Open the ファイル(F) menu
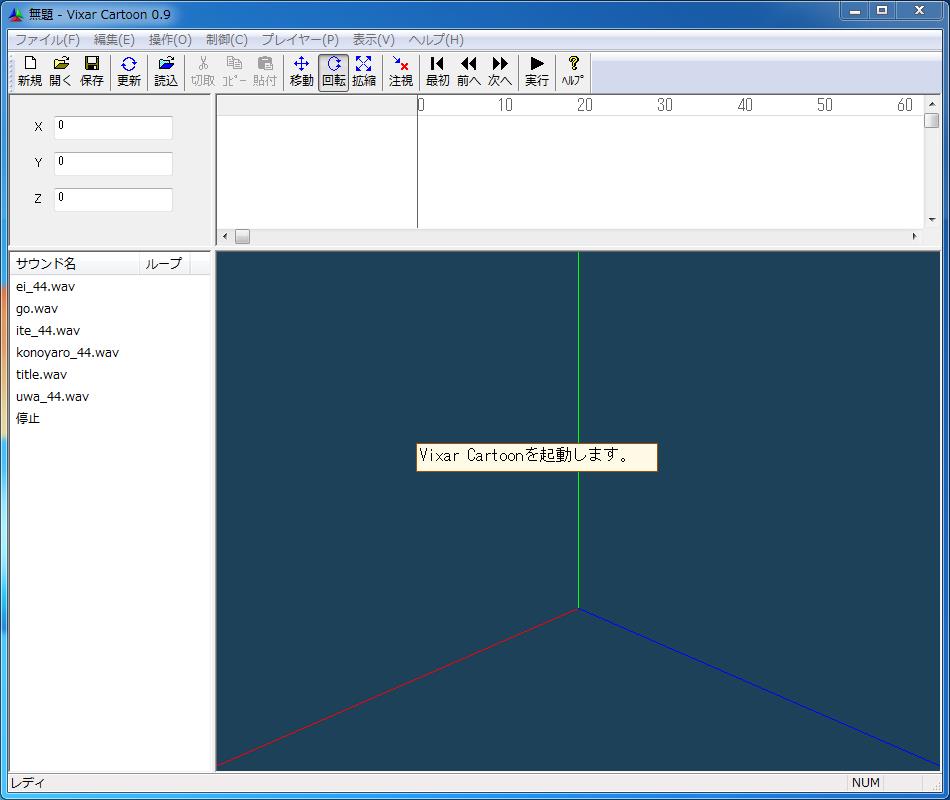Image resolution: width=950 pixels, height=800 pixels. pos(47,40)
